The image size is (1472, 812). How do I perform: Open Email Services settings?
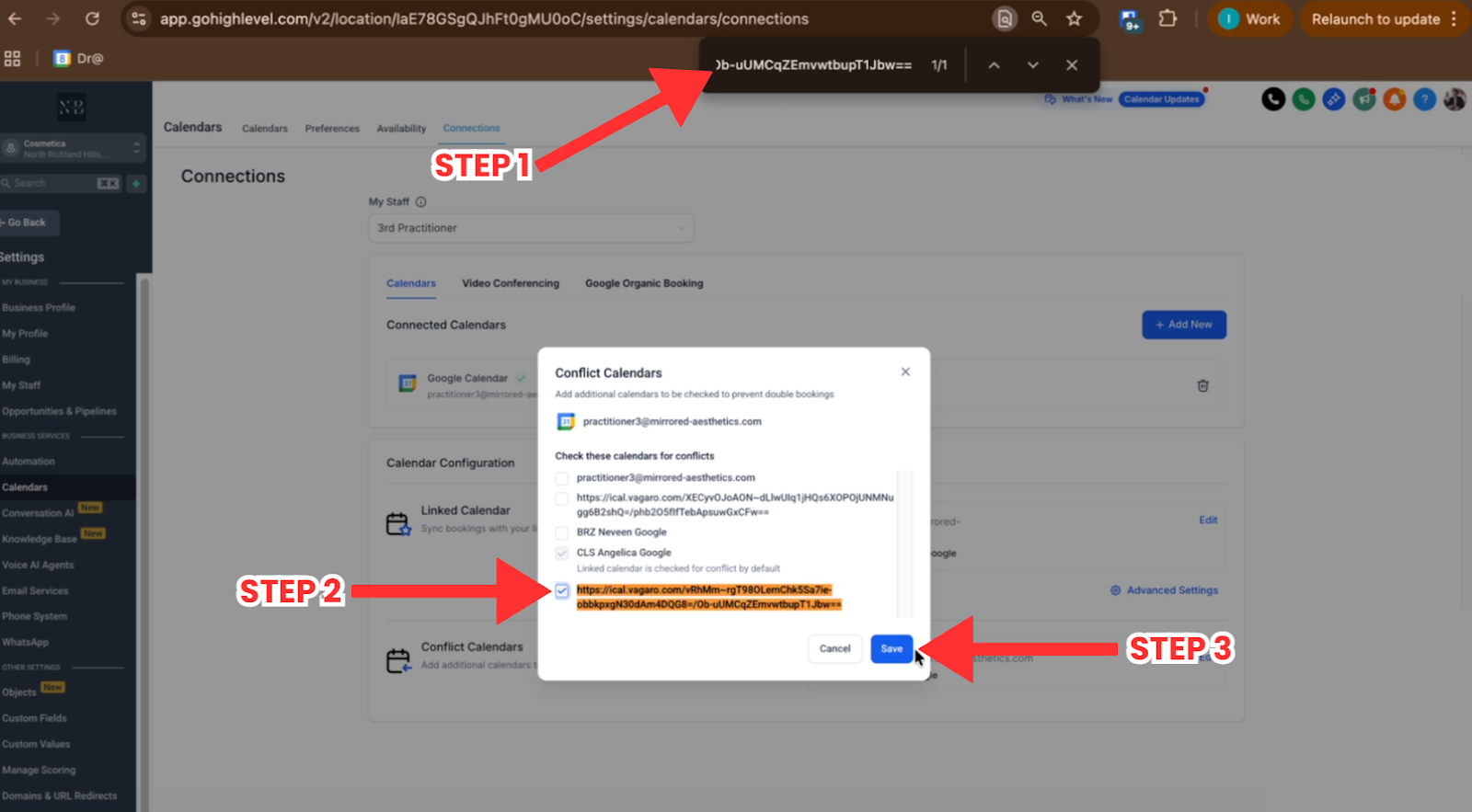(35, 590)
